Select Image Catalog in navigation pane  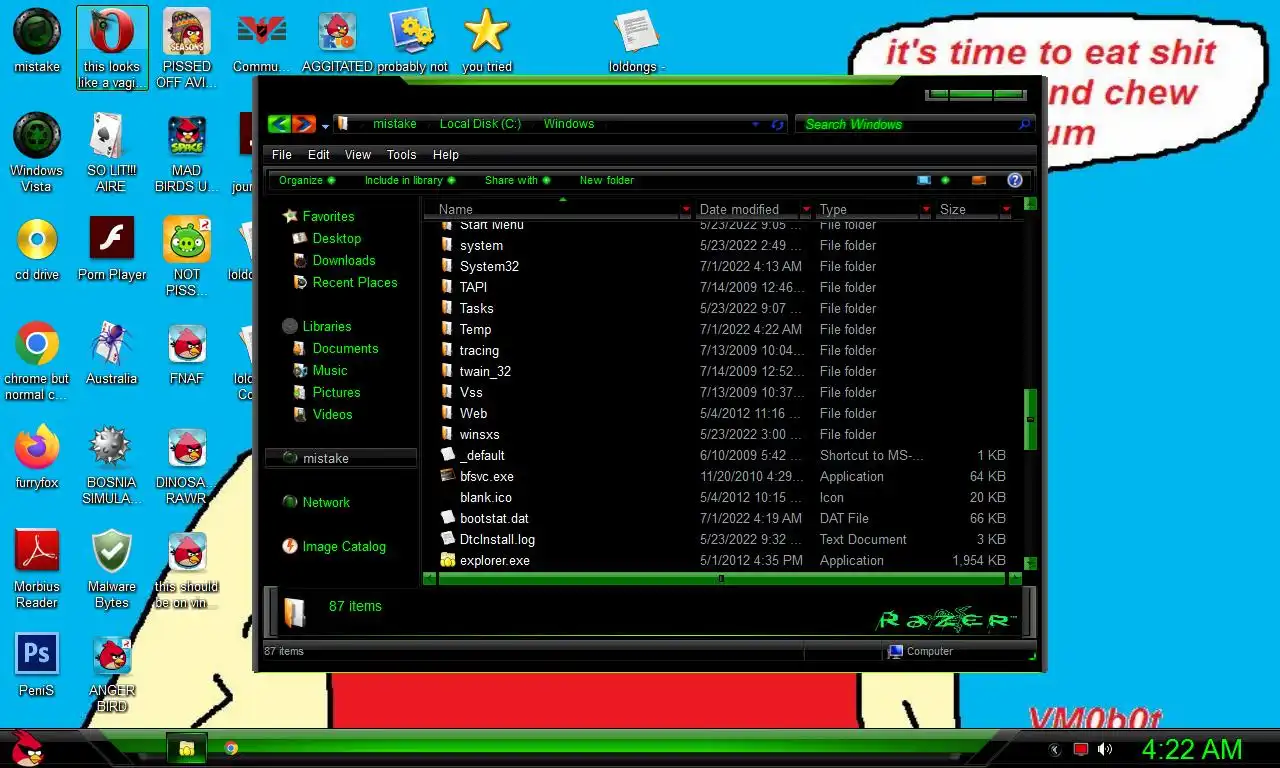344,546
